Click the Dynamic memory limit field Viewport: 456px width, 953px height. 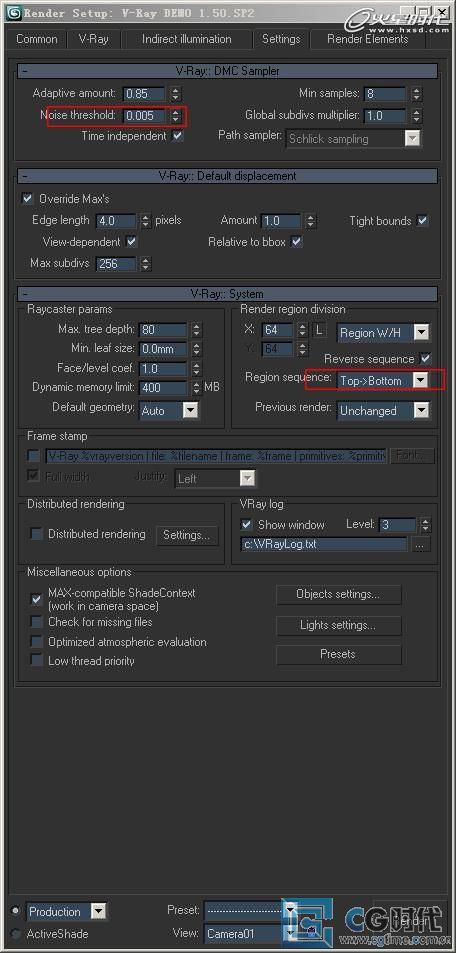(163, 387)
